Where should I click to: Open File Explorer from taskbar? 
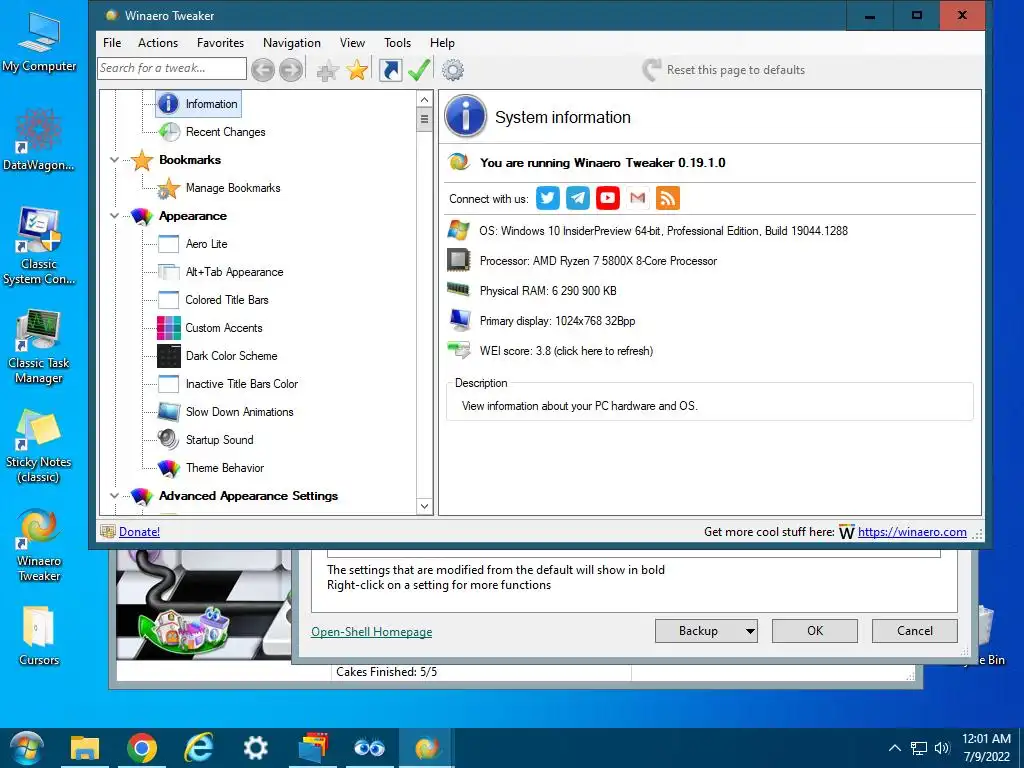(x=85, y=748)
